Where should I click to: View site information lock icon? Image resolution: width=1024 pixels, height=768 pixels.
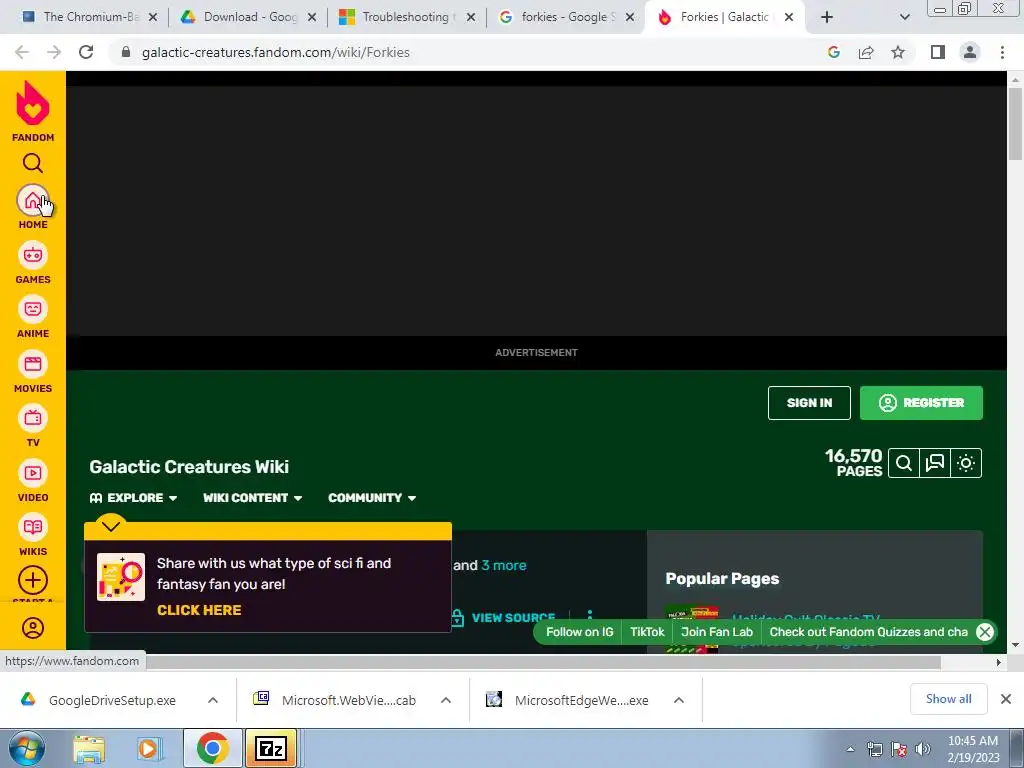click(x=126, y=52)
